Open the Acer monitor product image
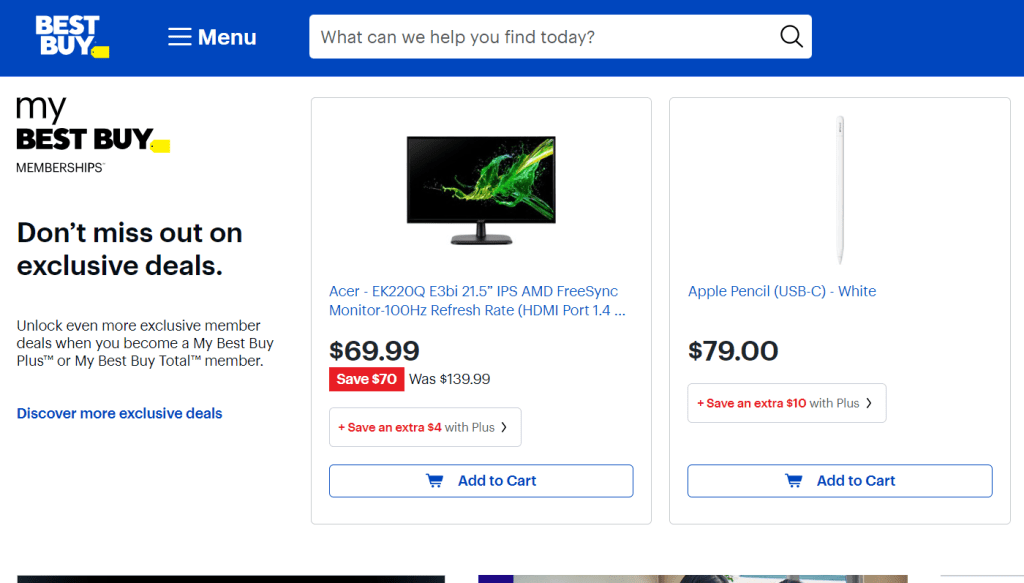Viewport: 1024px width, 583px height. pos(481,190)
